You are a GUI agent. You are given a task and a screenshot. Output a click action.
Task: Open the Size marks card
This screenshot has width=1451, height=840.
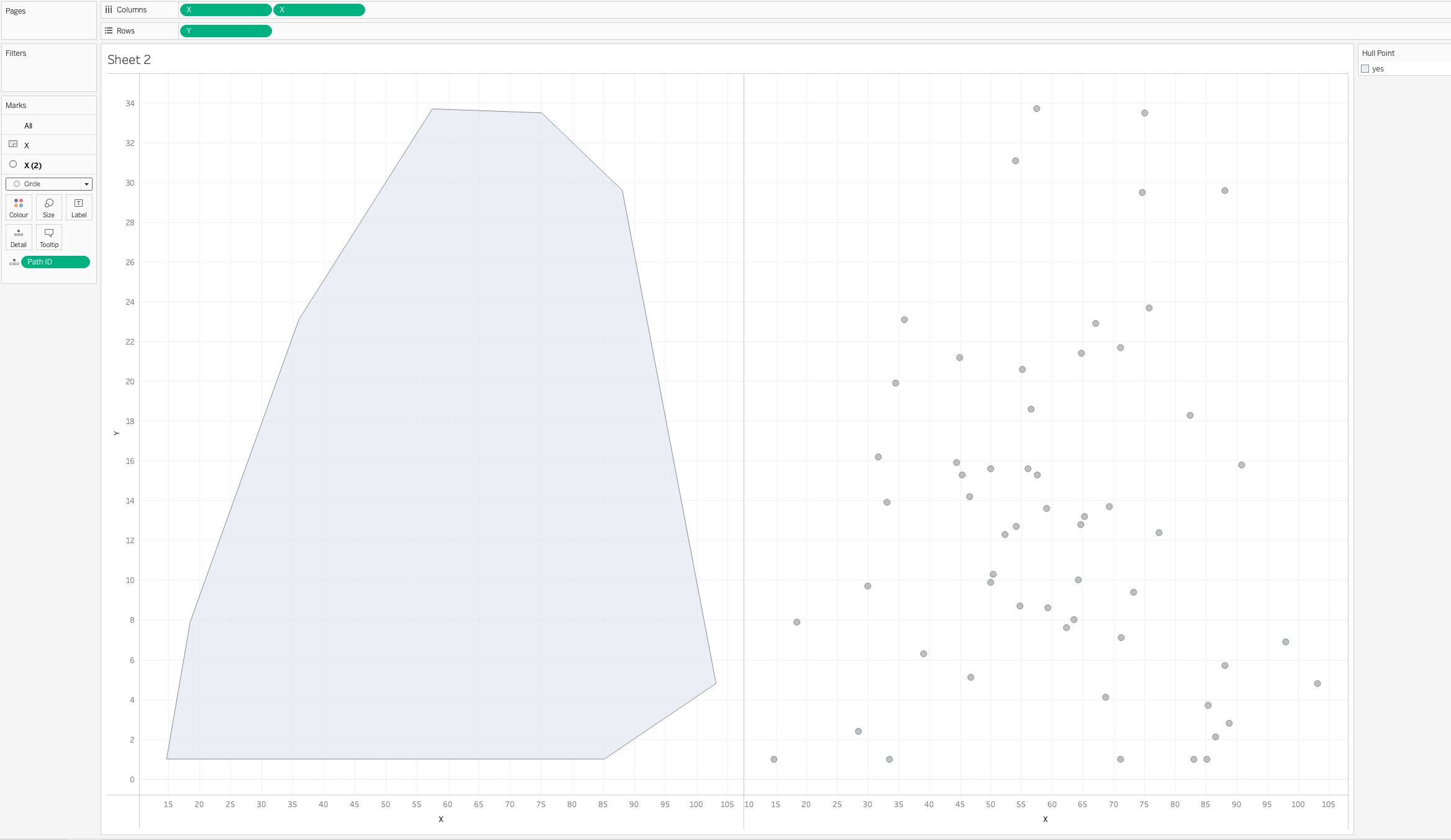48,207
